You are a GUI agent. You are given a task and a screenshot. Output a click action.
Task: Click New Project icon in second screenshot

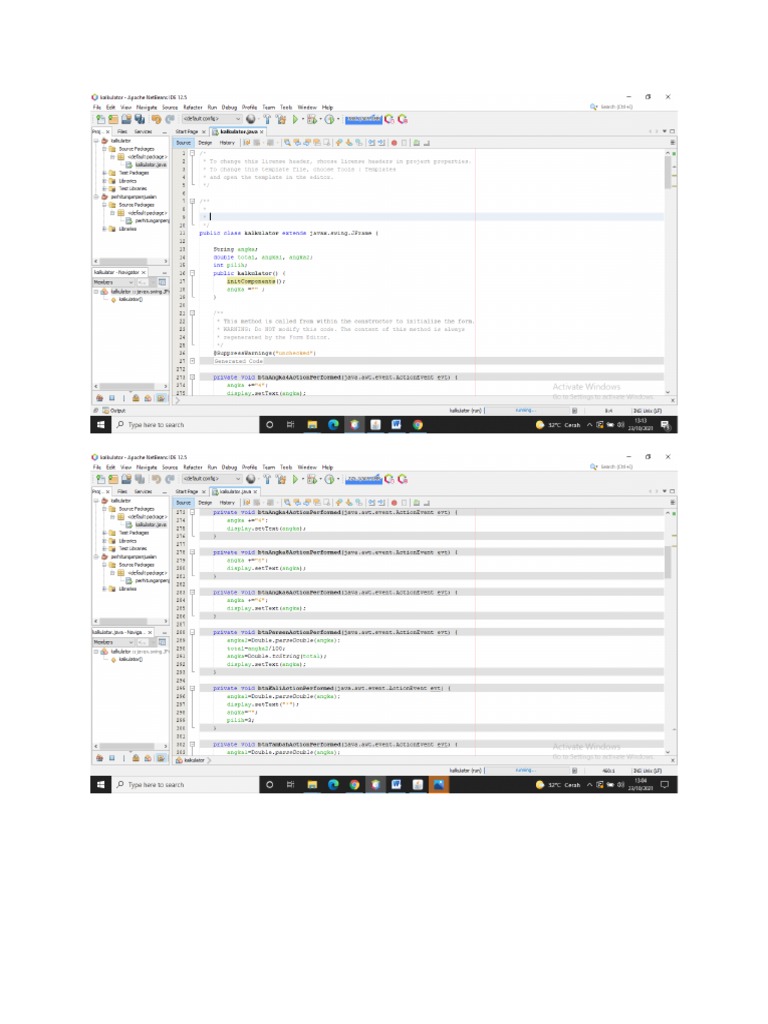[x=114, y=479]
